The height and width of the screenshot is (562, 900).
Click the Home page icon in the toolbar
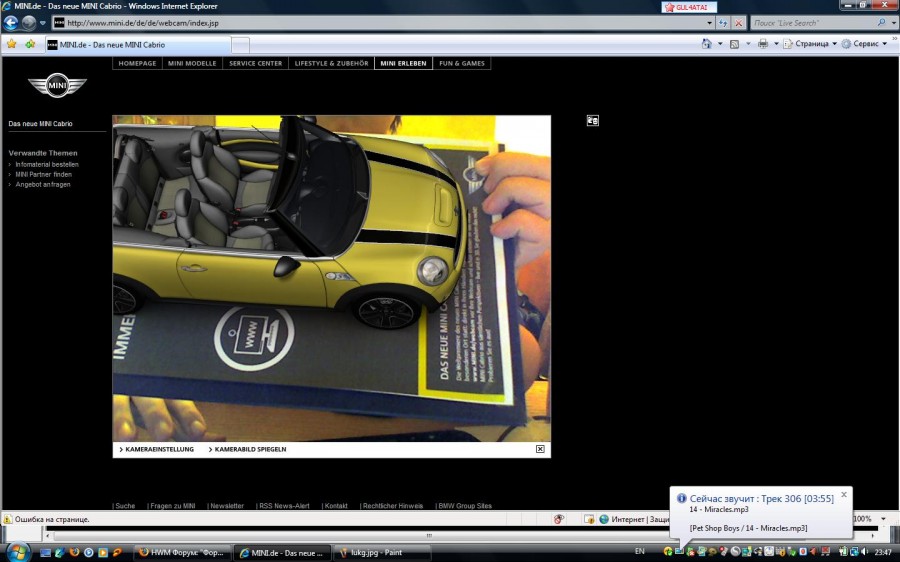click(707, 44)
